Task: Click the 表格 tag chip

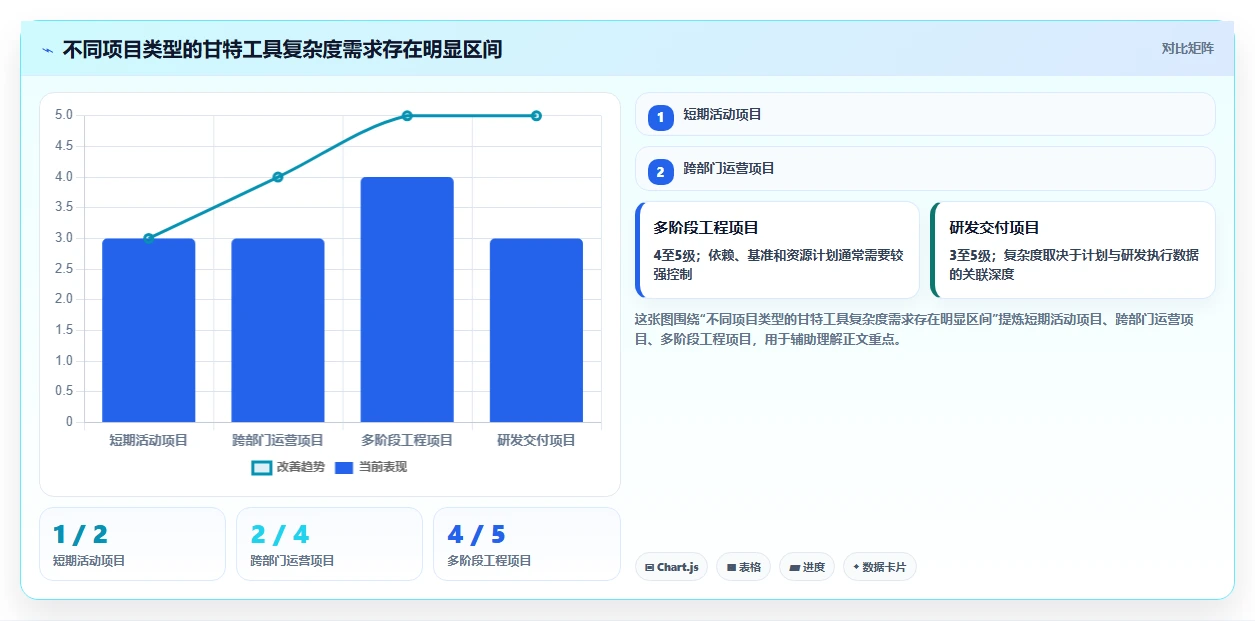Action: [x=743, y=567]
